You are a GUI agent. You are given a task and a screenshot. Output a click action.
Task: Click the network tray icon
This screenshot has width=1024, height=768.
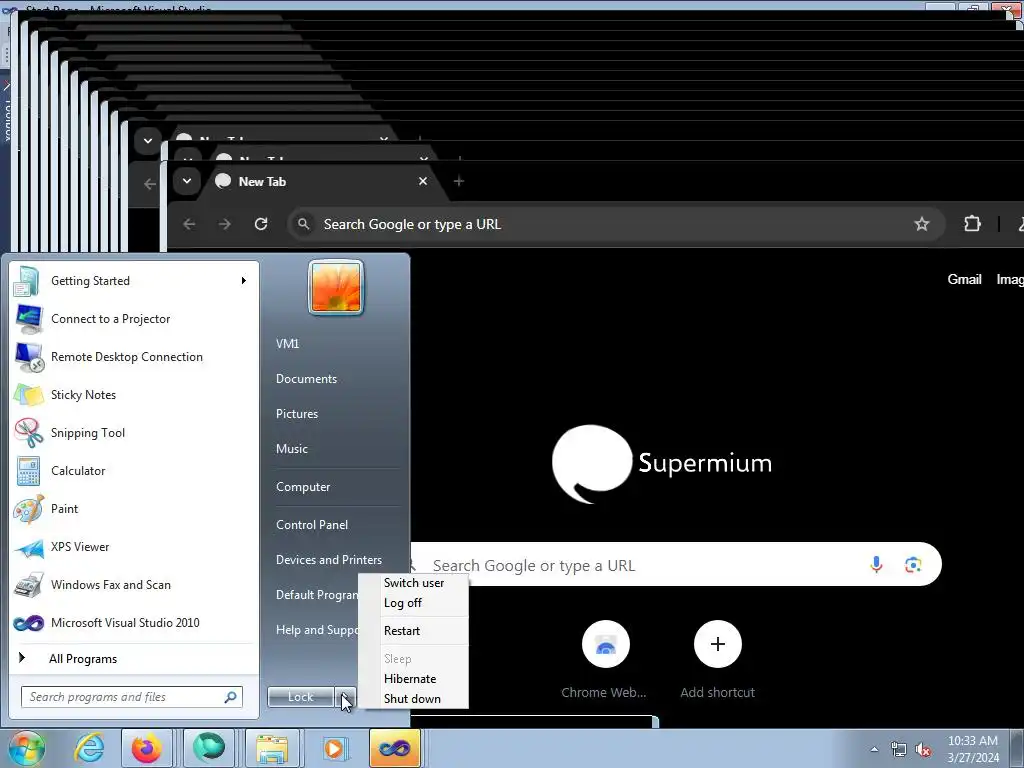[x=899, y=749]
